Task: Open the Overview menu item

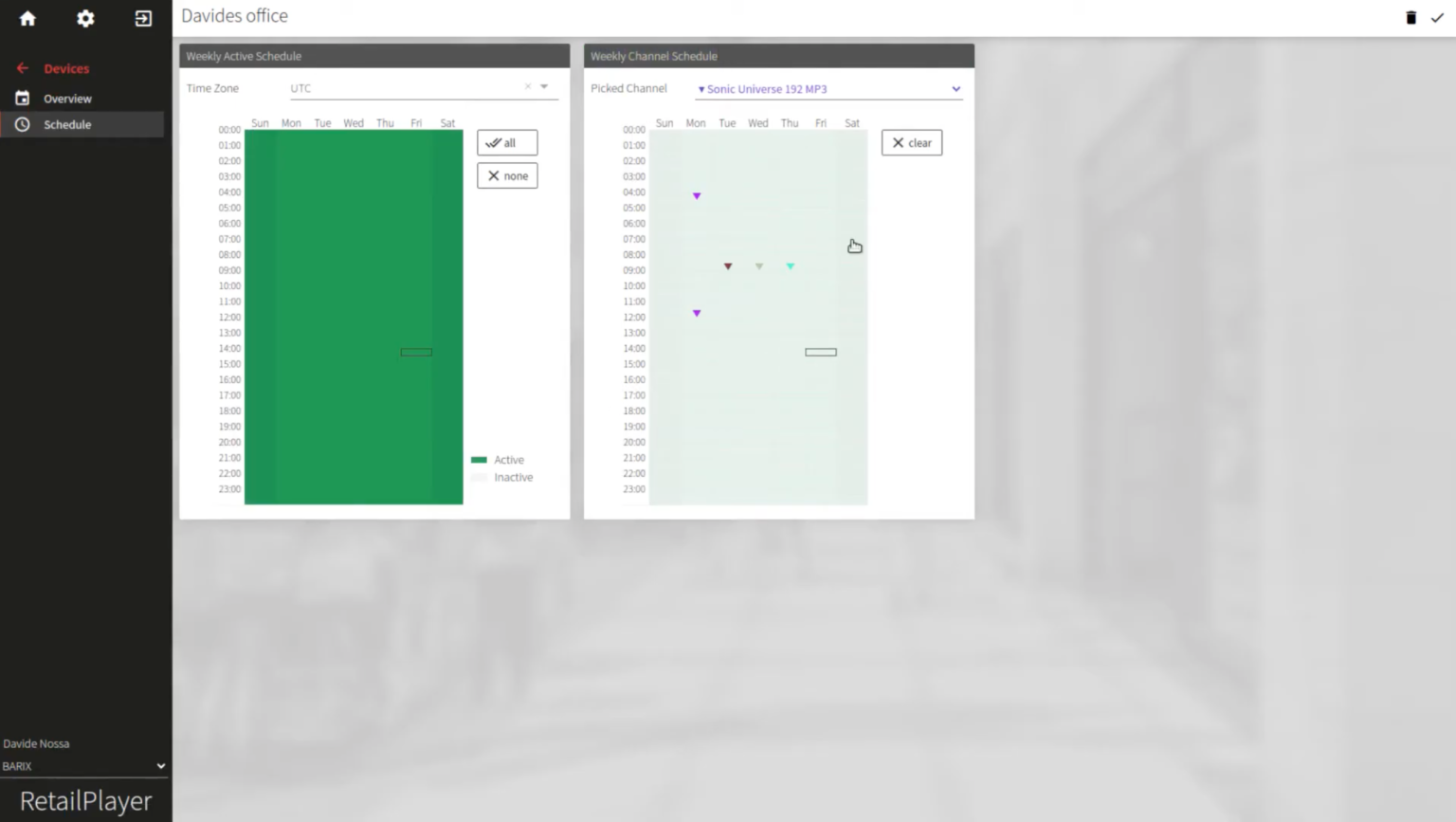Action: point(67,99)
